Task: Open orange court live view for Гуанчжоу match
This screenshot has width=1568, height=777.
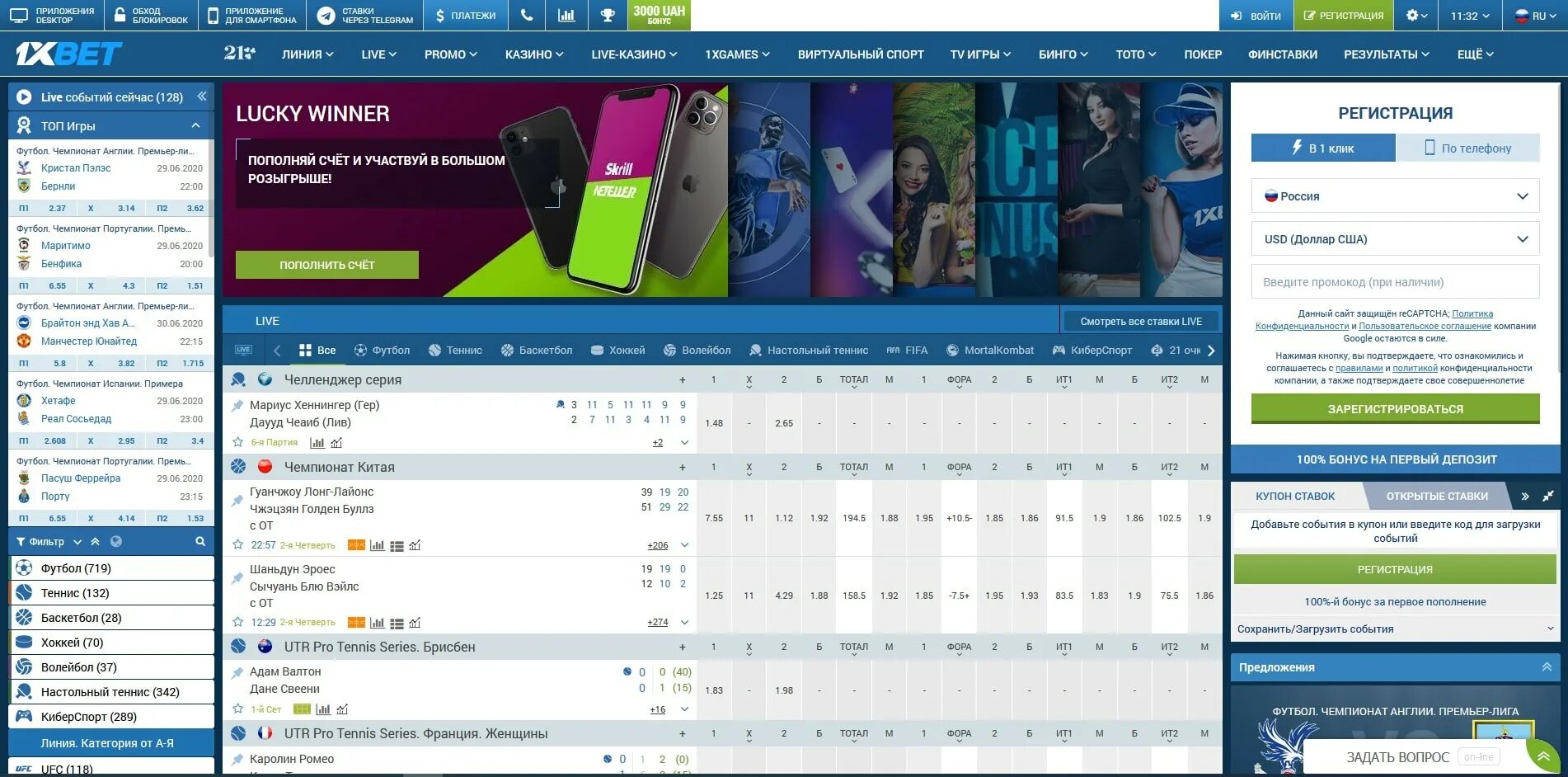Action: pyautogui.click(x=356, y=545)
